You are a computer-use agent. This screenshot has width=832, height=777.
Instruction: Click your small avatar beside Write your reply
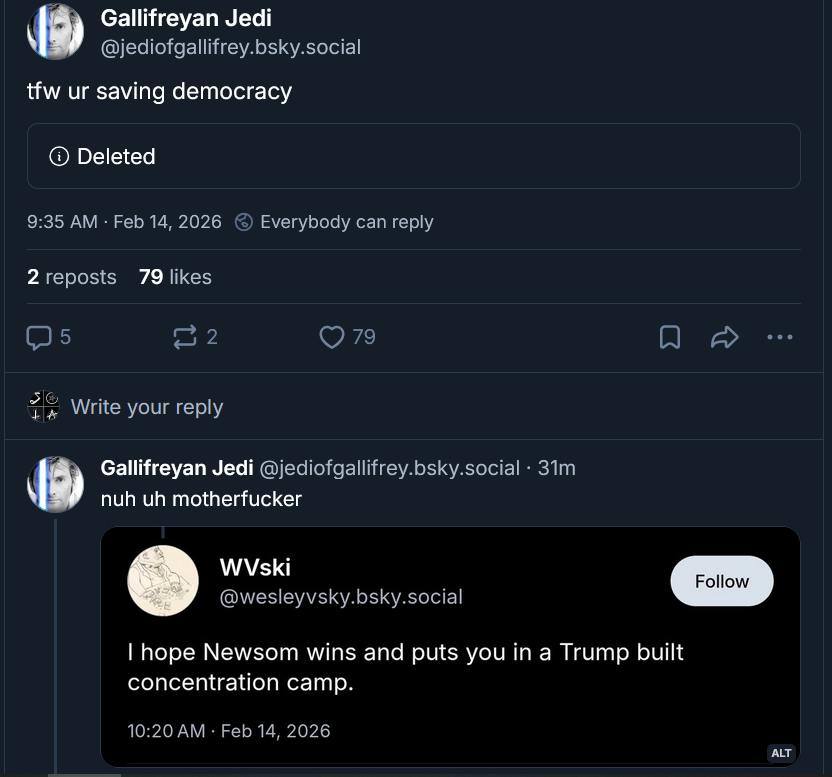tap(43, 406)
